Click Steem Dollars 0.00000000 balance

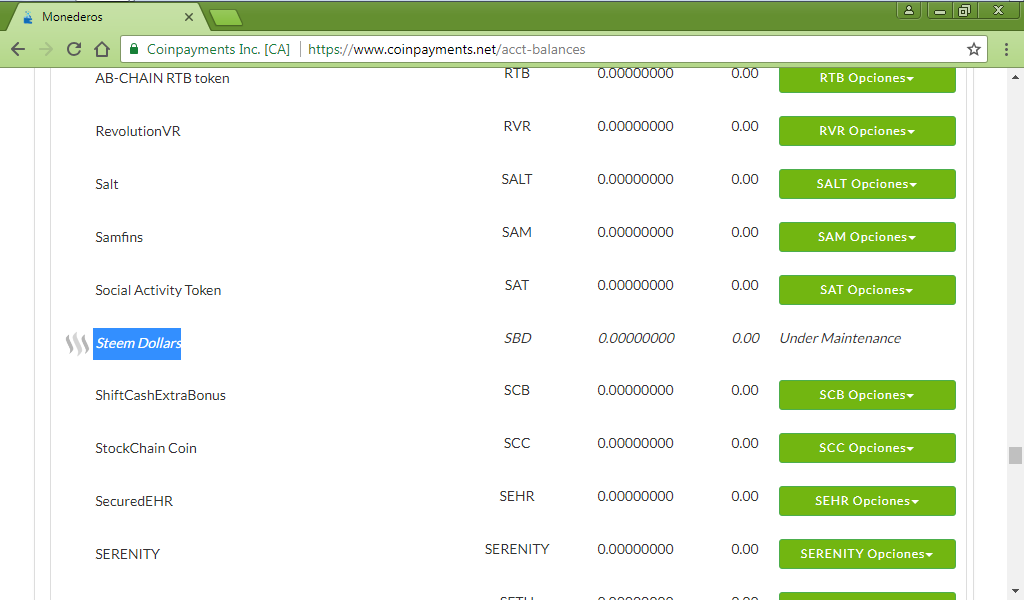(x=636, y=338)
